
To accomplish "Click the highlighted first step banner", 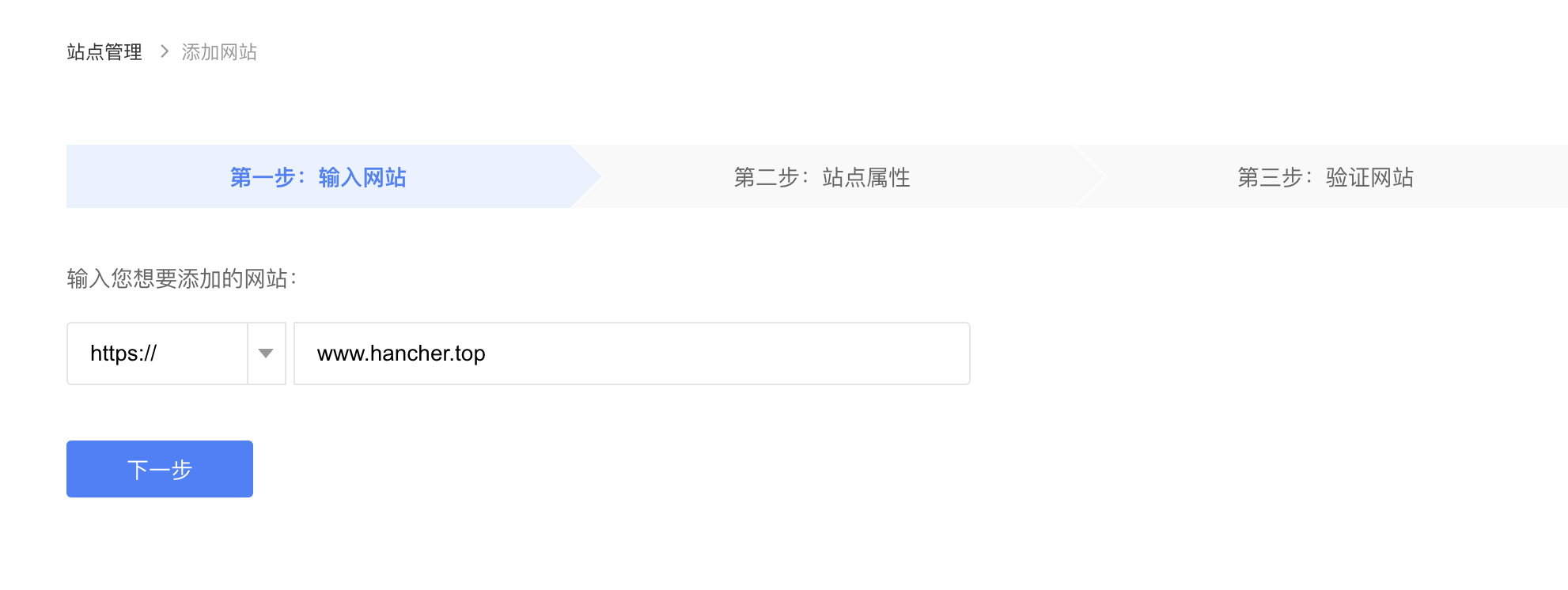I will pyautogui.click(x=318, y=177).
